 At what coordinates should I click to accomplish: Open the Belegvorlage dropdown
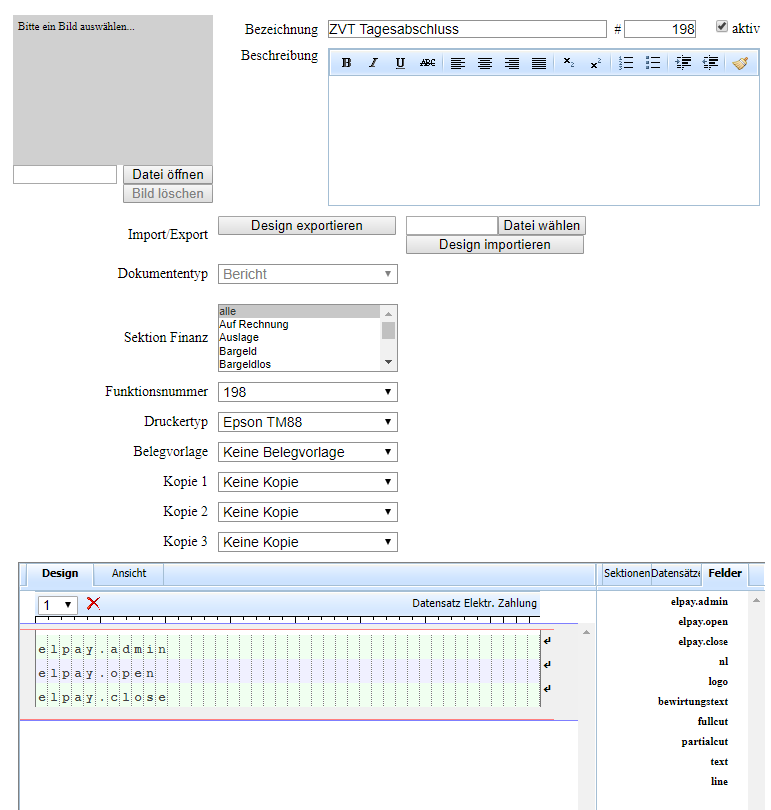pos(308,452)
